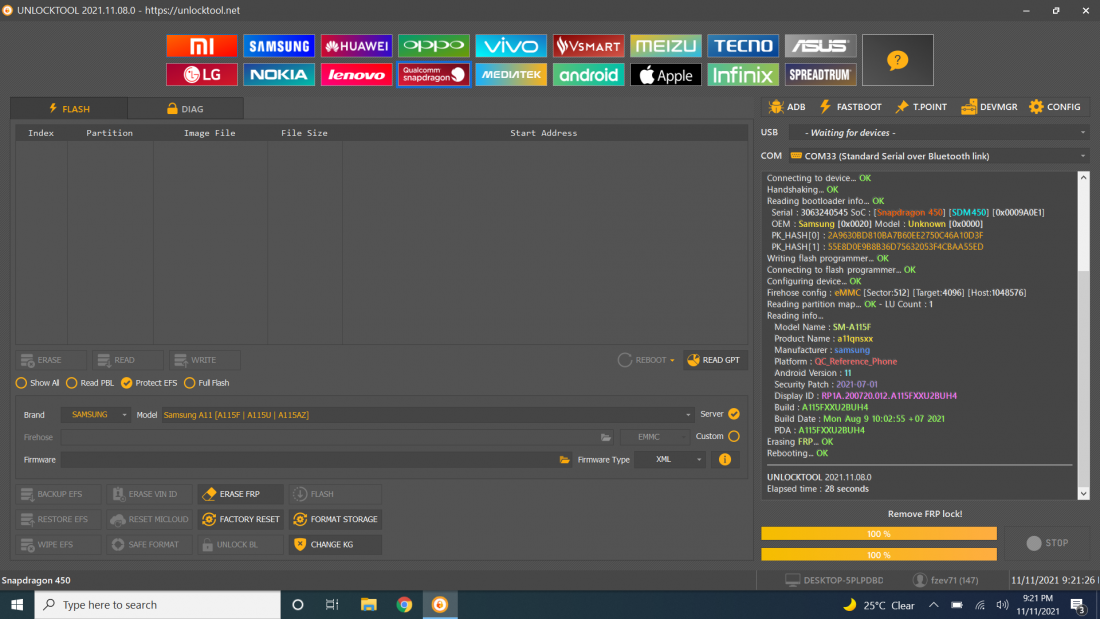Select the MediaTek chipset logo

(511, 74)
